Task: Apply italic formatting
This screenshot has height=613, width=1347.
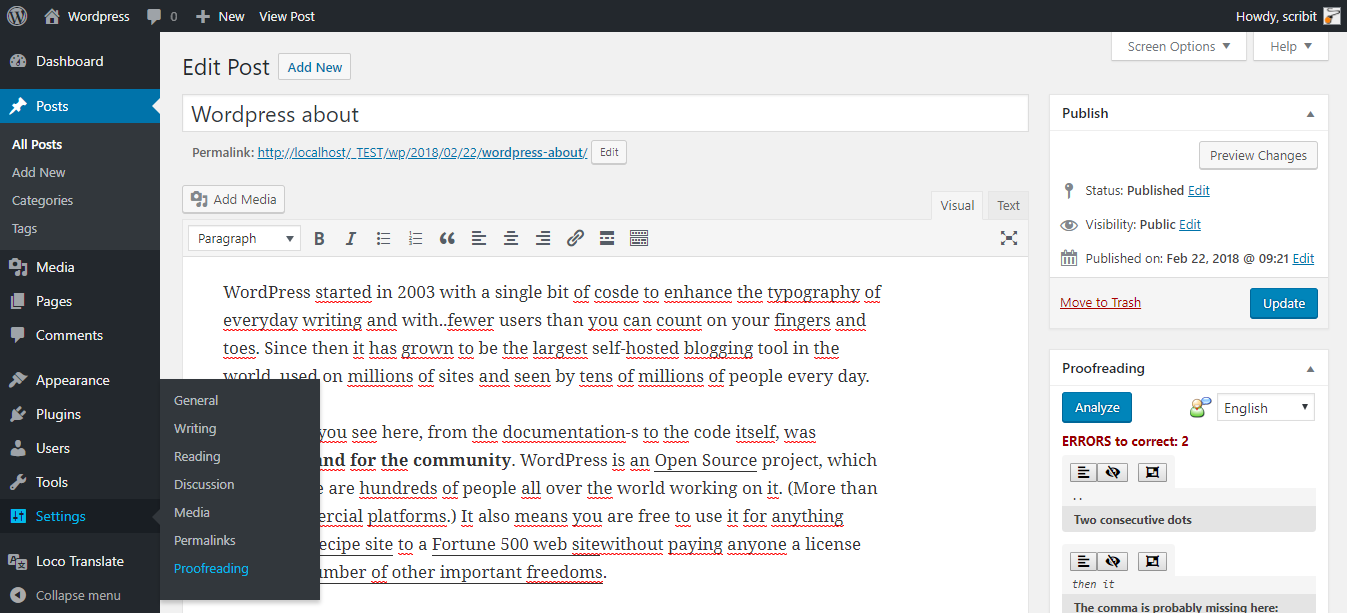Action: click(351, 238)
